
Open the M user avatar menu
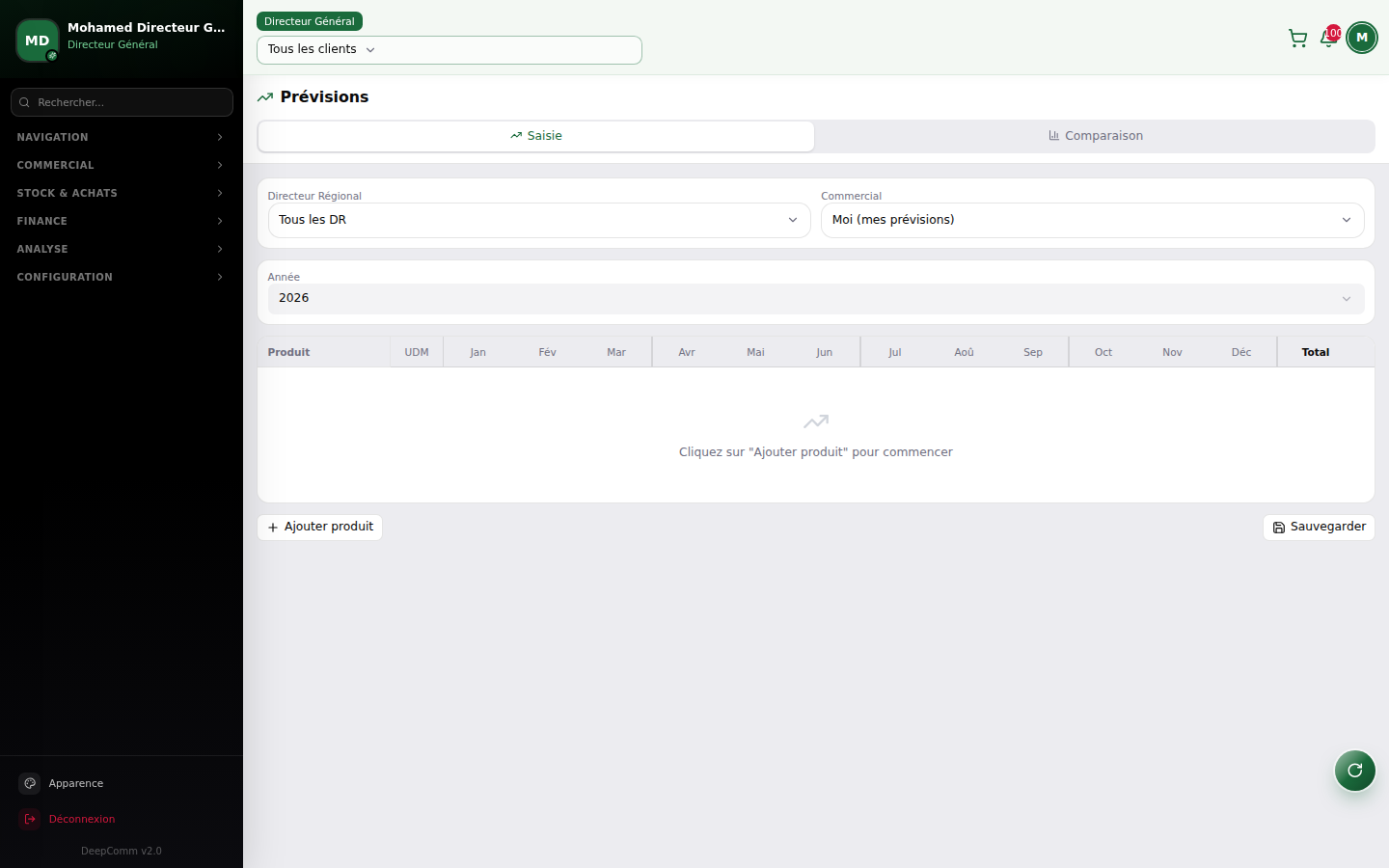(1362, 38)
